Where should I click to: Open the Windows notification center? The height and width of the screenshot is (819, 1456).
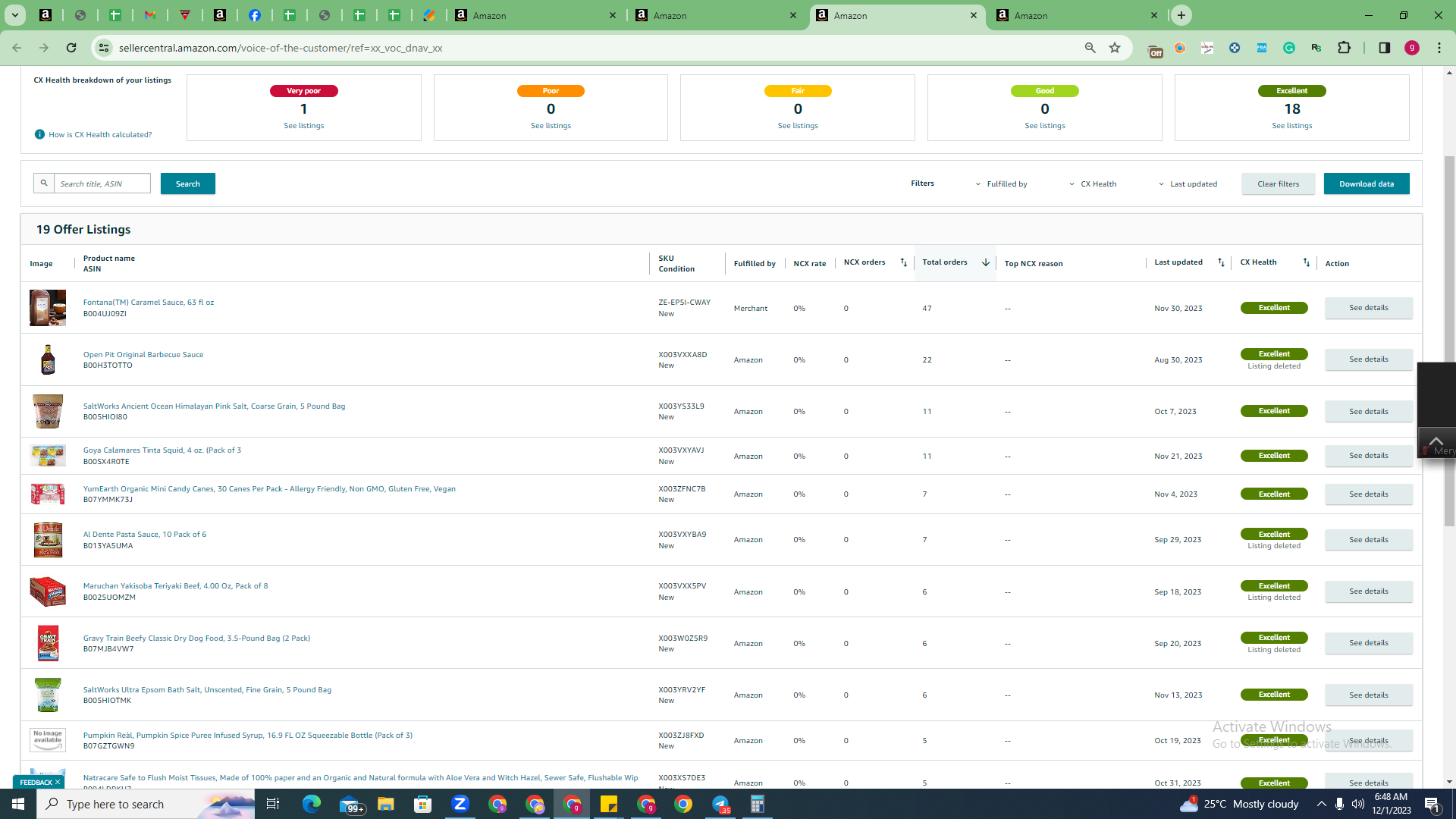coord(1432,804)
